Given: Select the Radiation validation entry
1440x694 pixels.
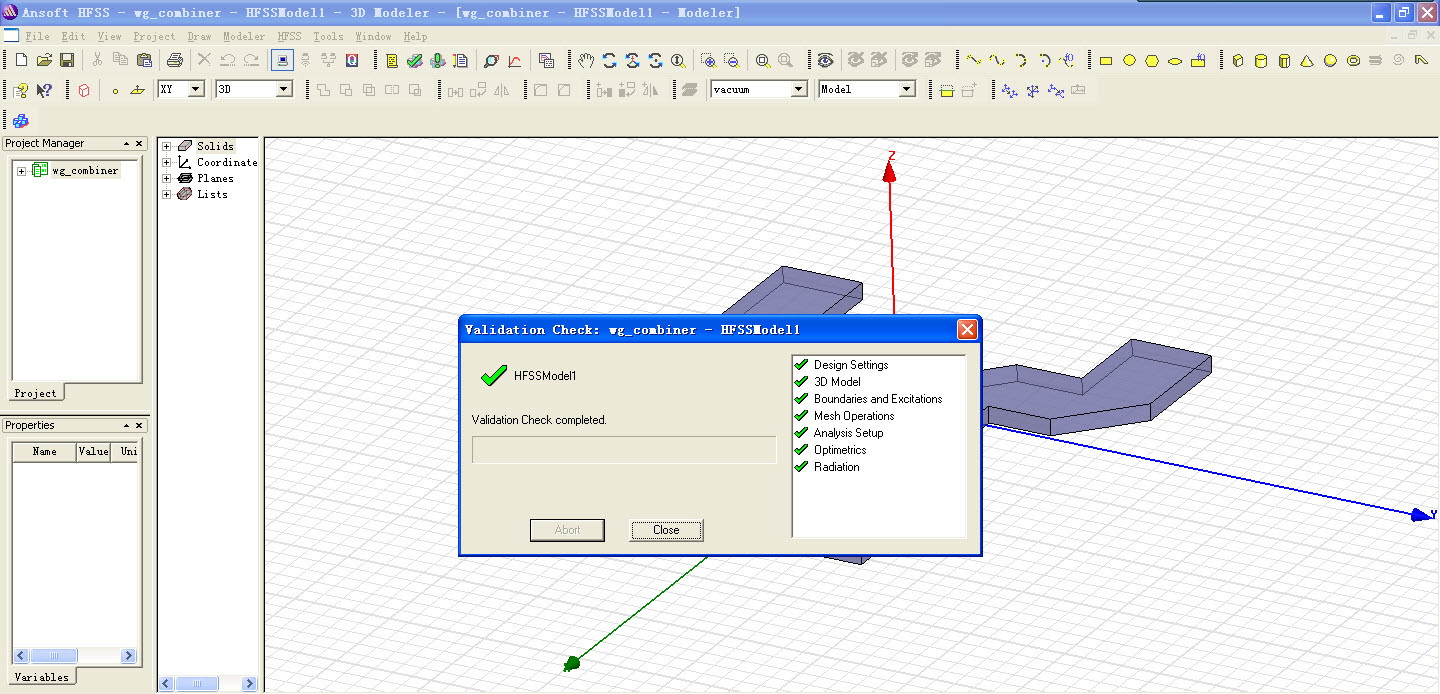Looking at the screenshot, I should [826, 467].
